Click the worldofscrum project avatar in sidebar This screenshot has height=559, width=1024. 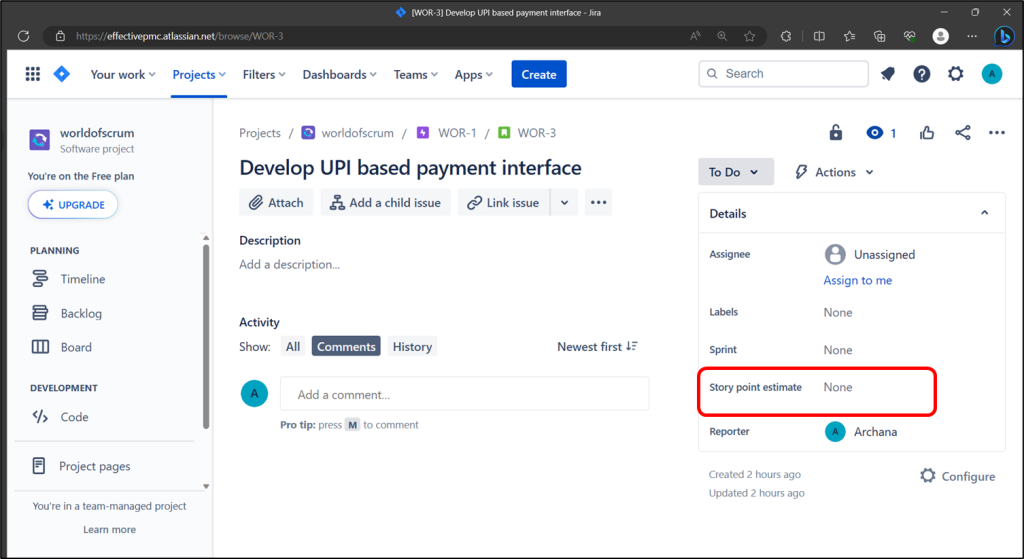pos(40,140)
